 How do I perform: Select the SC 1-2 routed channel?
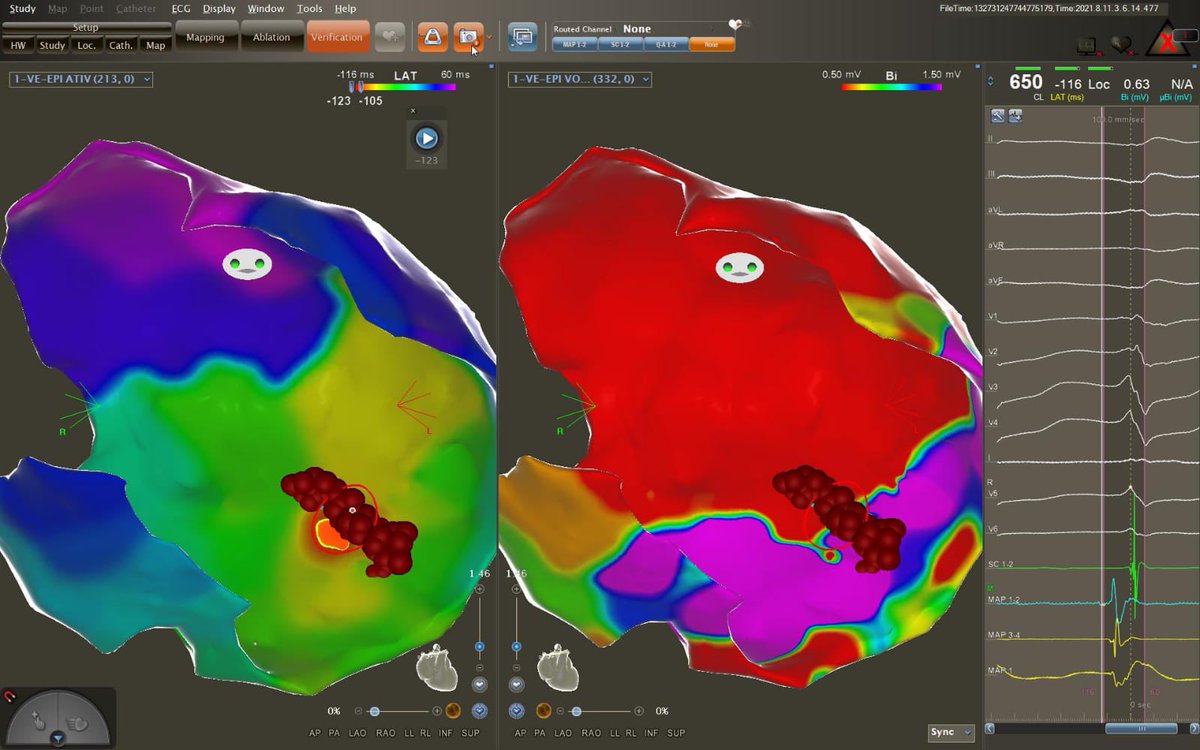coord(620,44)
